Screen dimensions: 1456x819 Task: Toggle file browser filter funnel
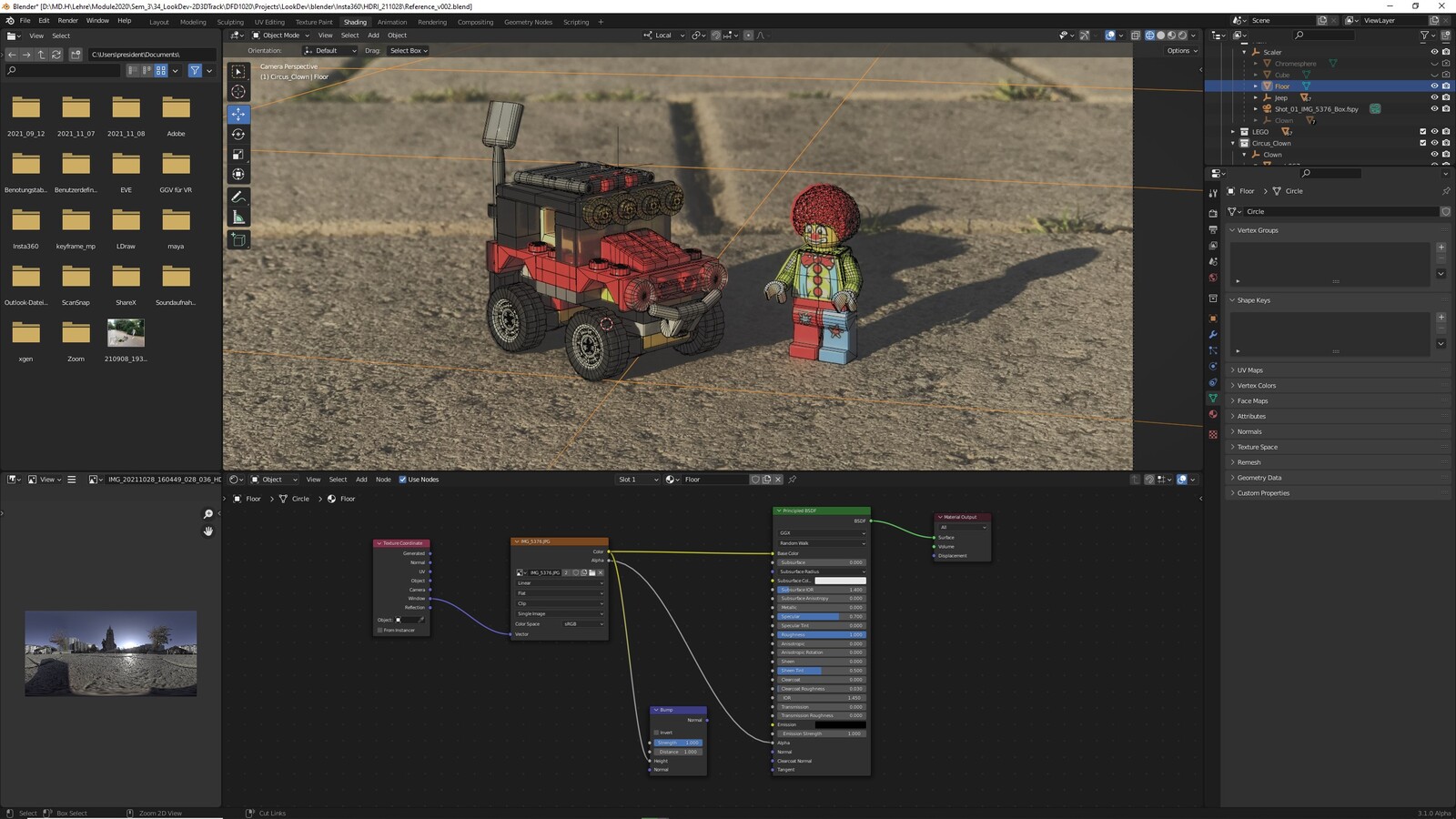point(195,70)
